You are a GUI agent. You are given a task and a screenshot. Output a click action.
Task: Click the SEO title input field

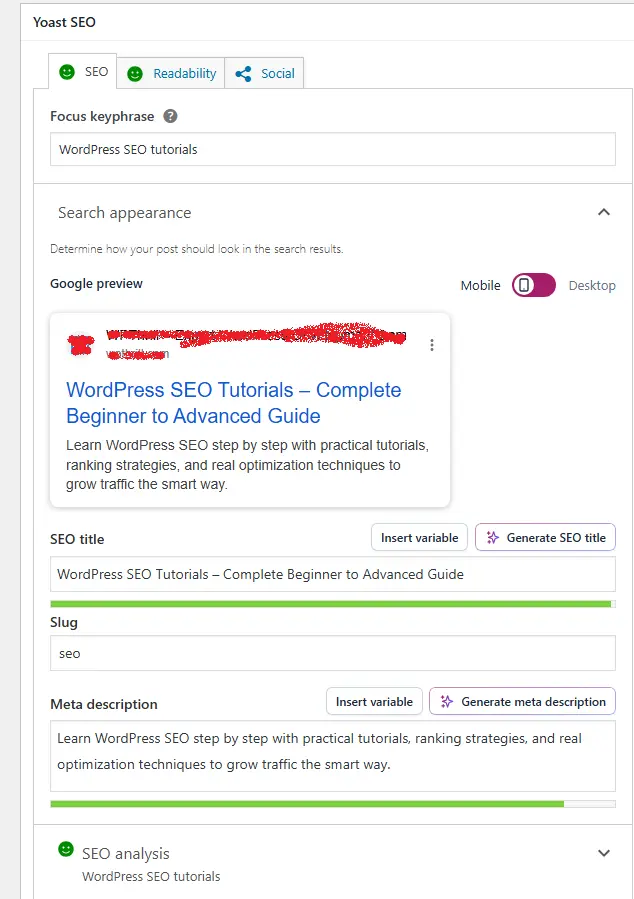point(332,574)
